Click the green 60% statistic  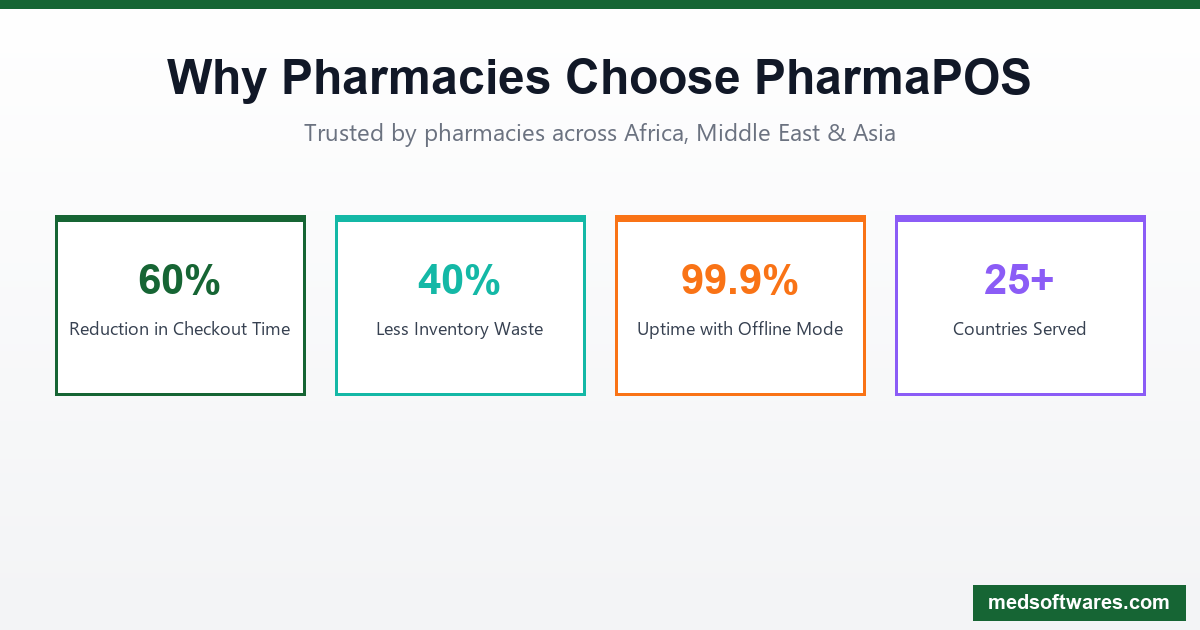pyautogui.click(x=180, y=280)
